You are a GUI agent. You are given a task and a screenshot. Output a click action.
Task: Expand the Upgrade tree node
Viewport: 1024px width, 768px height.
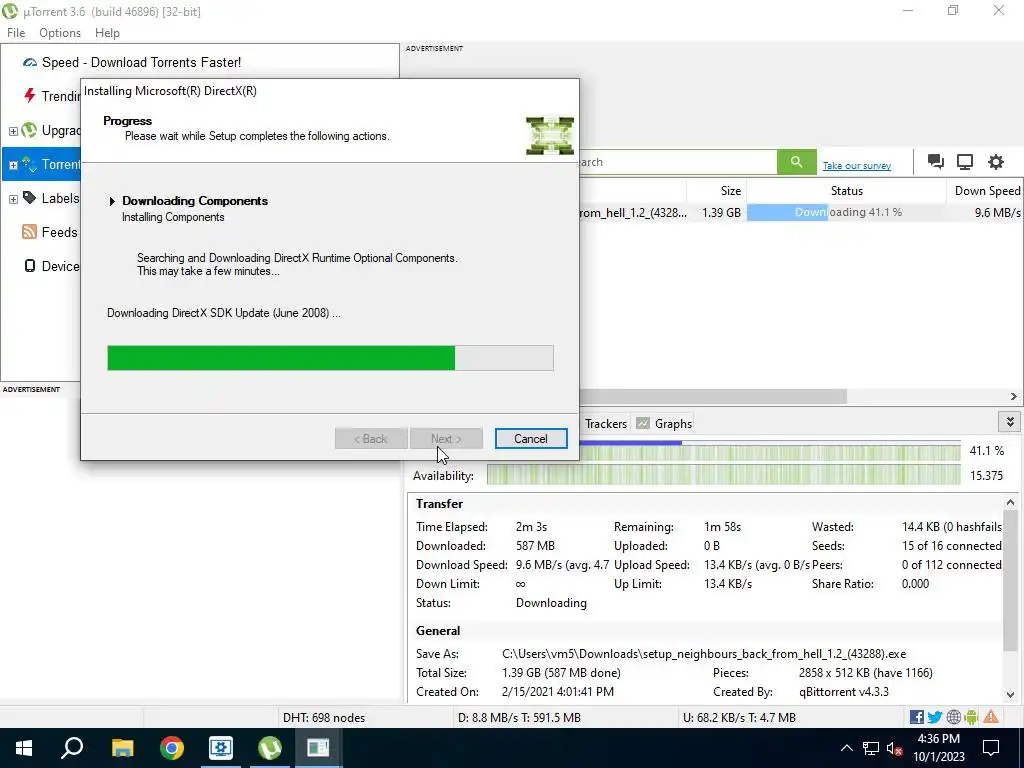tap(13, 131)
